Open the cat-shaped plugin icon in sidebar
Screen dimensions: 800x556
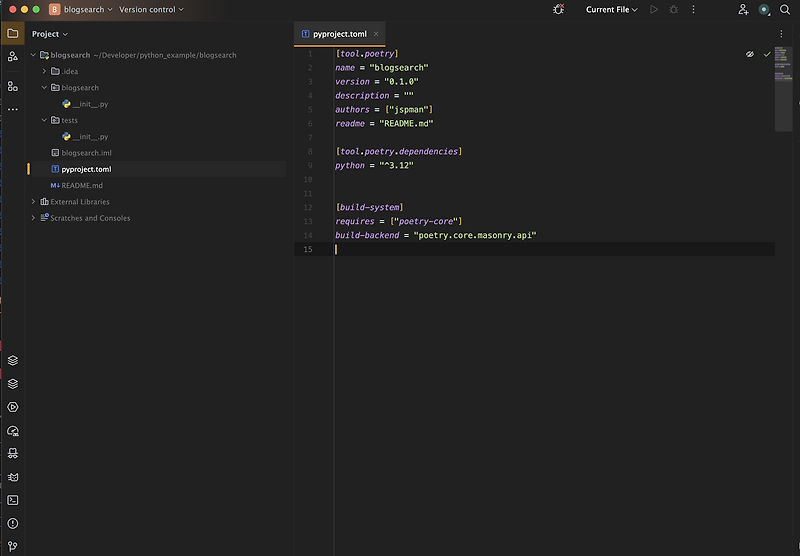13,477
